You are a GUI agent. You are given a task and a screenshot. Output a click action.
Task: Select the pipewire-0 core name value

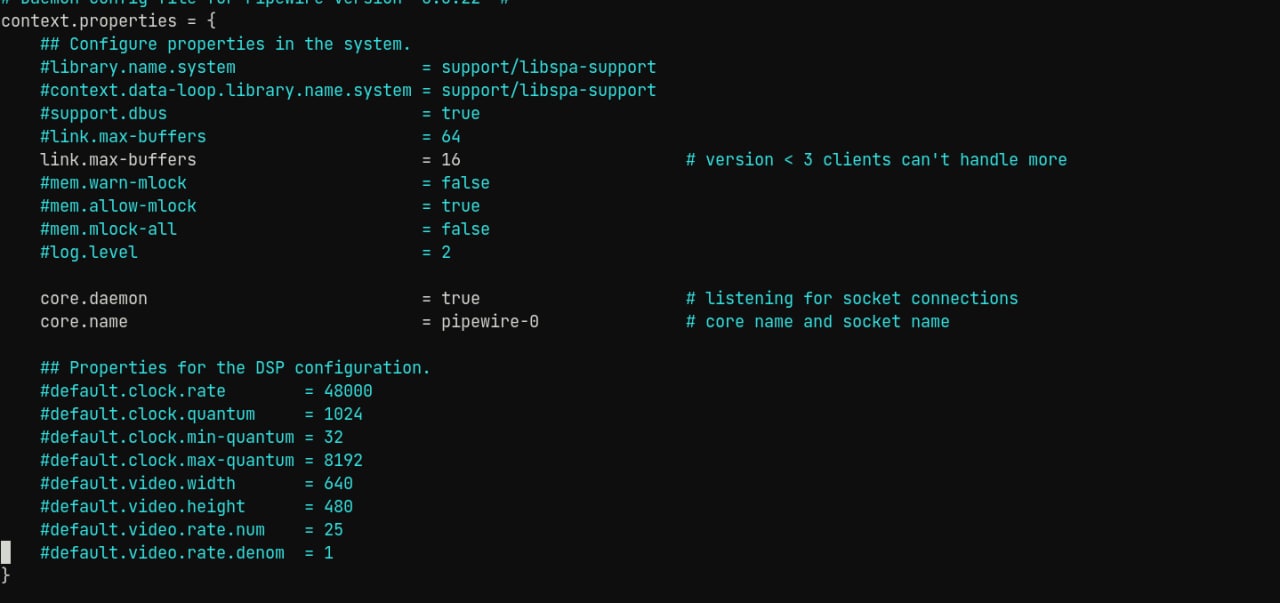click(x=490, y=321)
